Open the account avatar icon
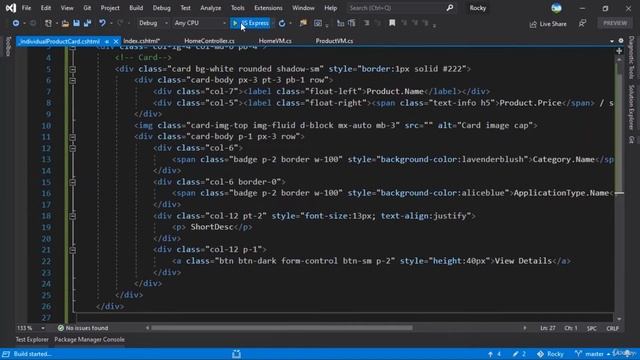The width and height of the screenshot is (640, 360). point(556,8)
